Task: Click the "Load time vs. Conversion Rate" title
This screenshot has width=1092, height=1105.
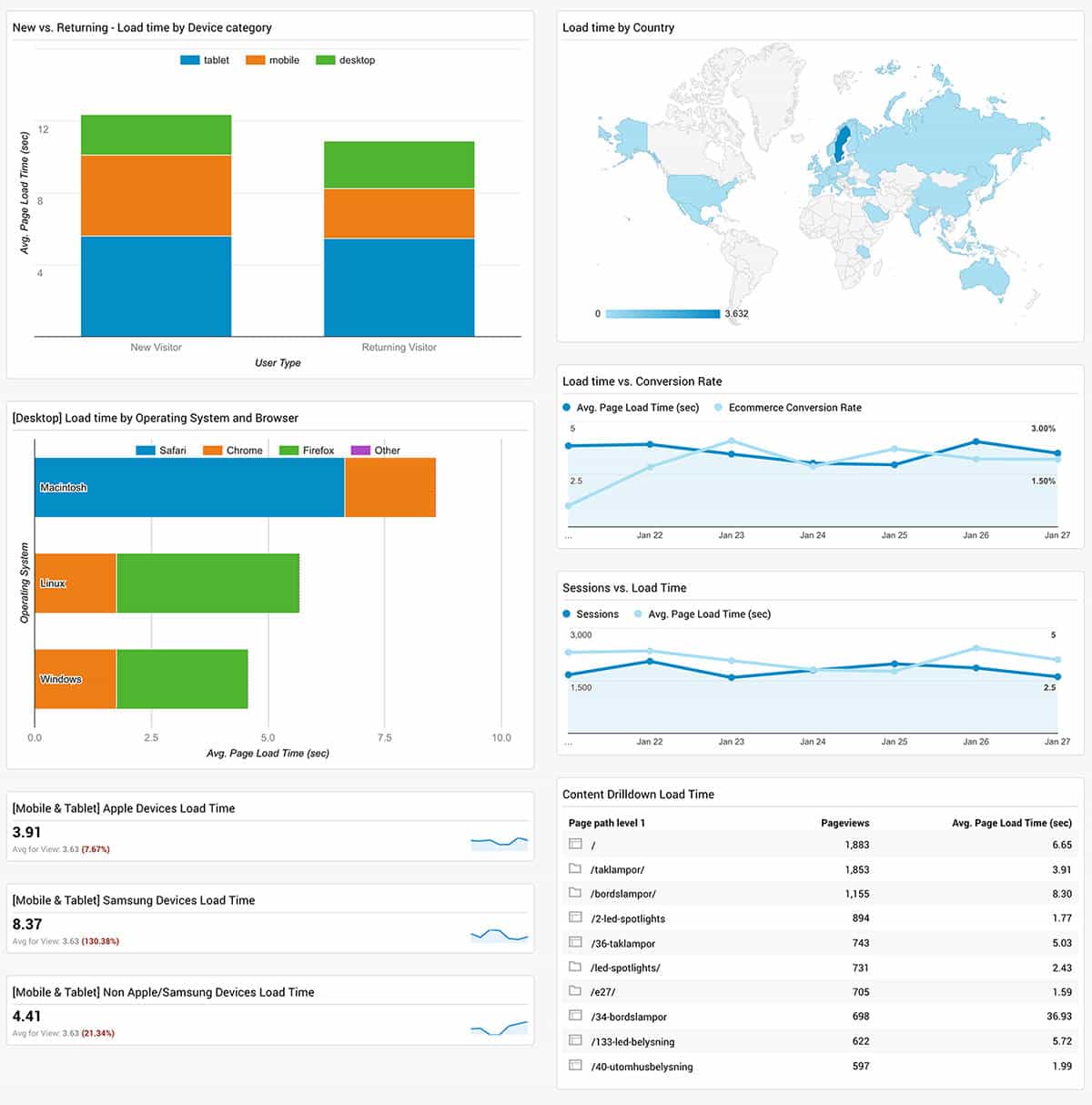Action: coord(642,381)
